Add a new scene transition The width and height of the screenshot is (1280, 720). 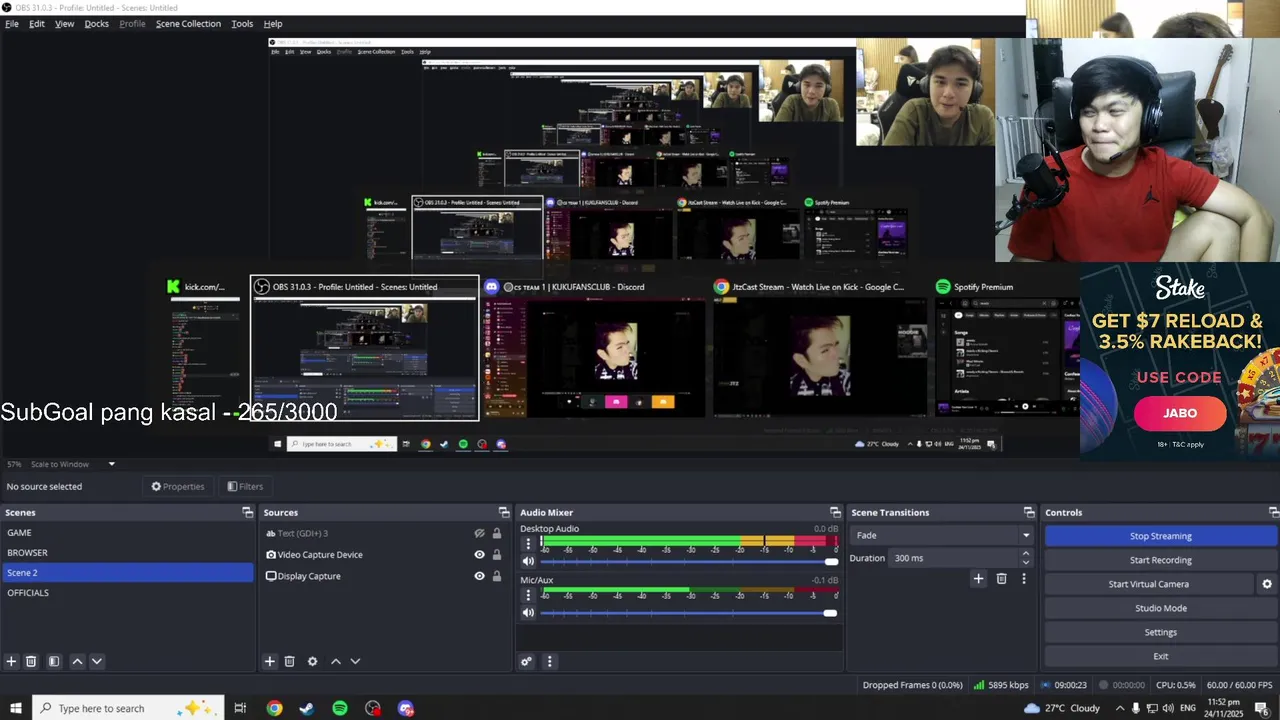click(x=978, y=578)
